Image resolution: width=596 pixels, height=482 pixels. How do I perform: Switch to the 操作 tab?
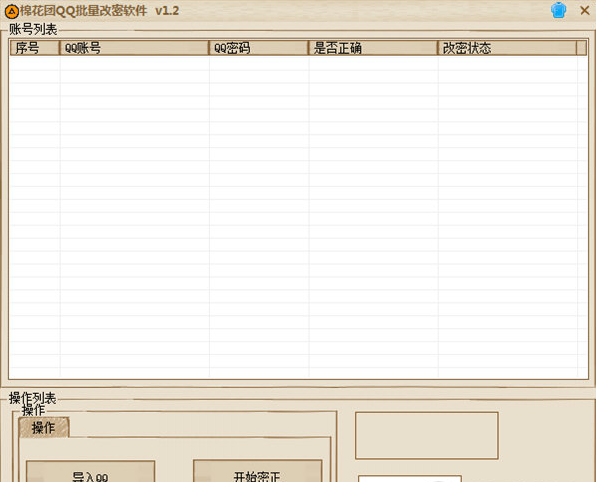point(44,427)
